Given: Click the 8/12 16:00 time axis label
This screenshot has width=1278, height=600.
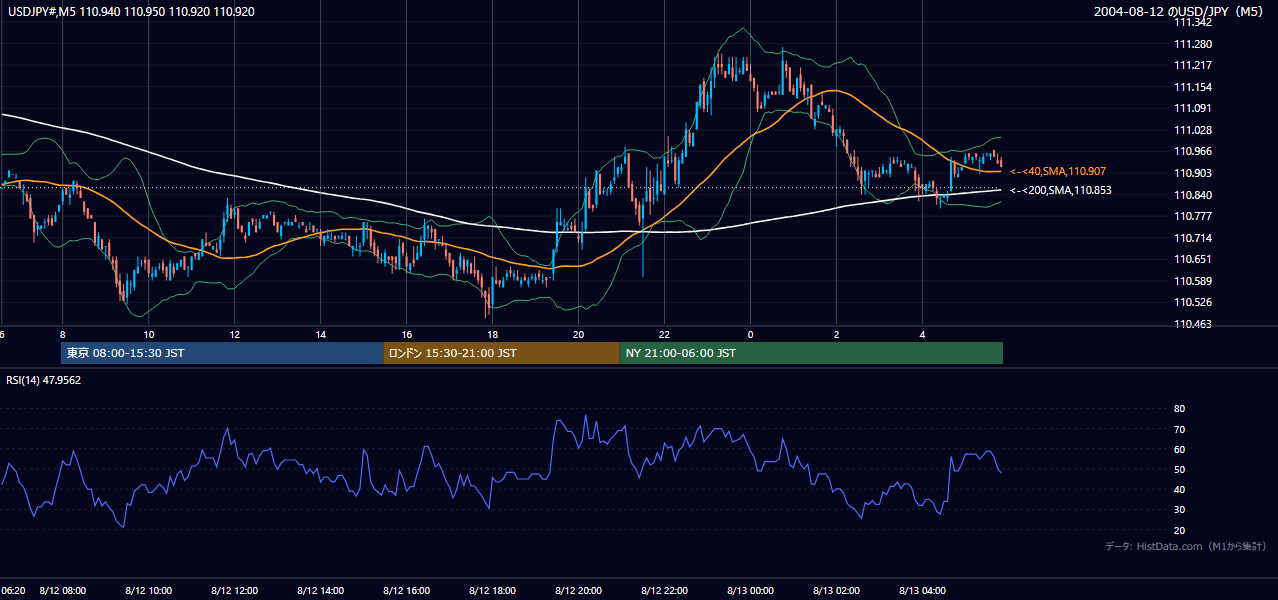Looking at the screenshot, I should pos(407,590).
